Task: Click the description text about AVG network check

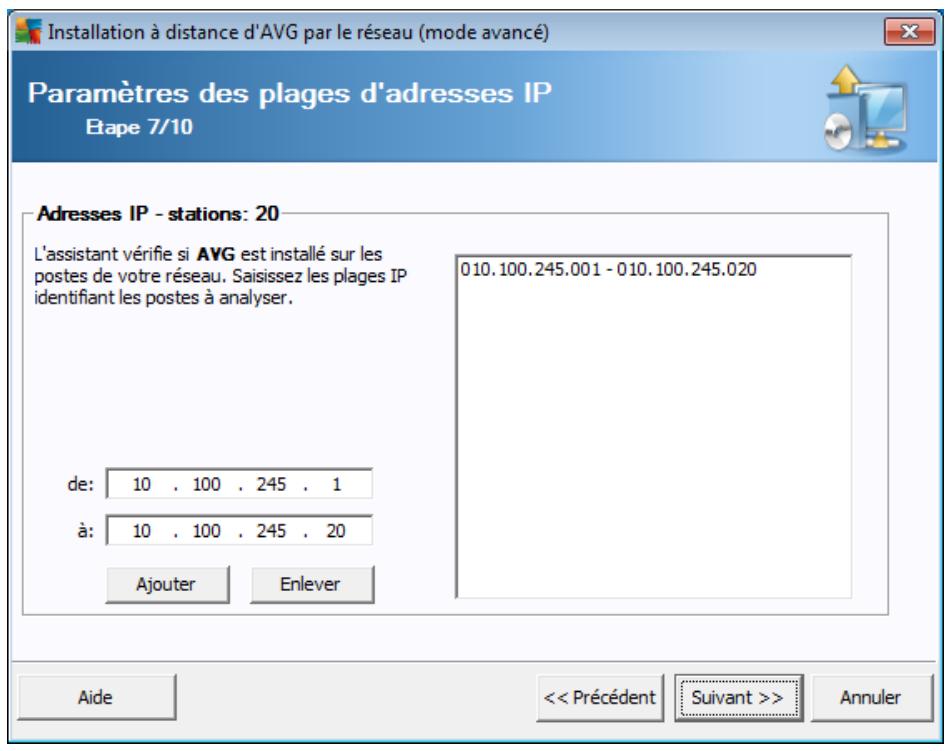Action: pyautogui.click(x=220, y=276)
